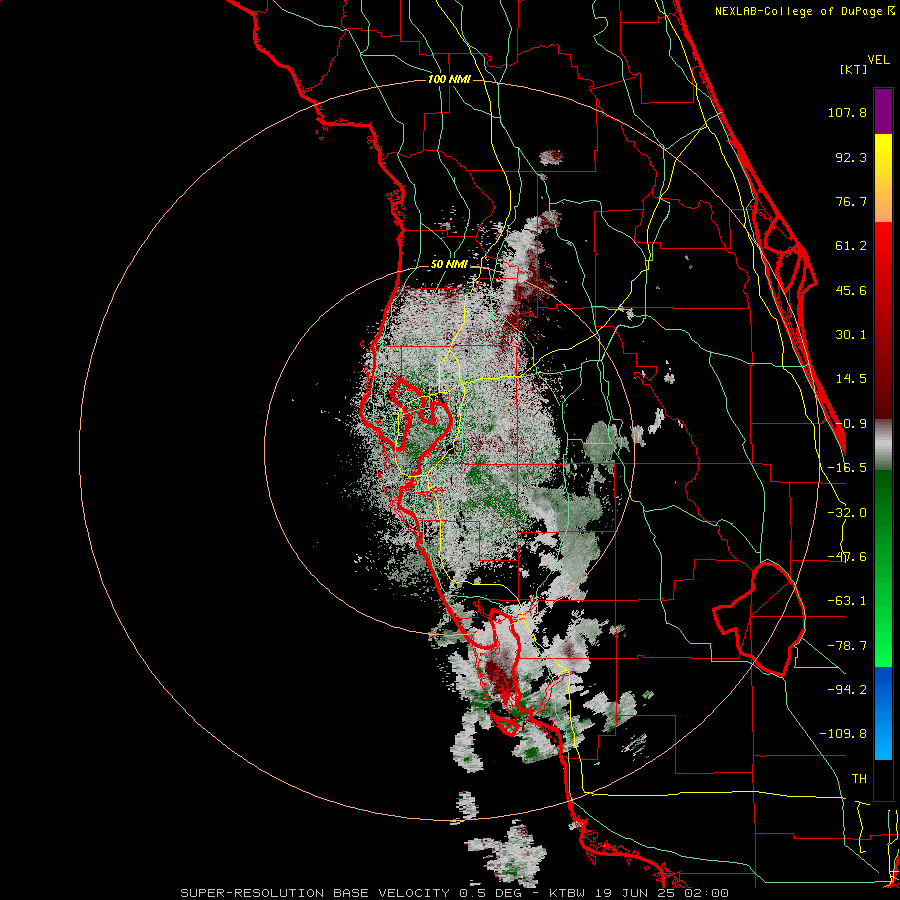The height and width of the screenshot is (900, 900).
Task: Click the Super-Resolution Base Velocity caption text
Action: [x=455, y=893]
